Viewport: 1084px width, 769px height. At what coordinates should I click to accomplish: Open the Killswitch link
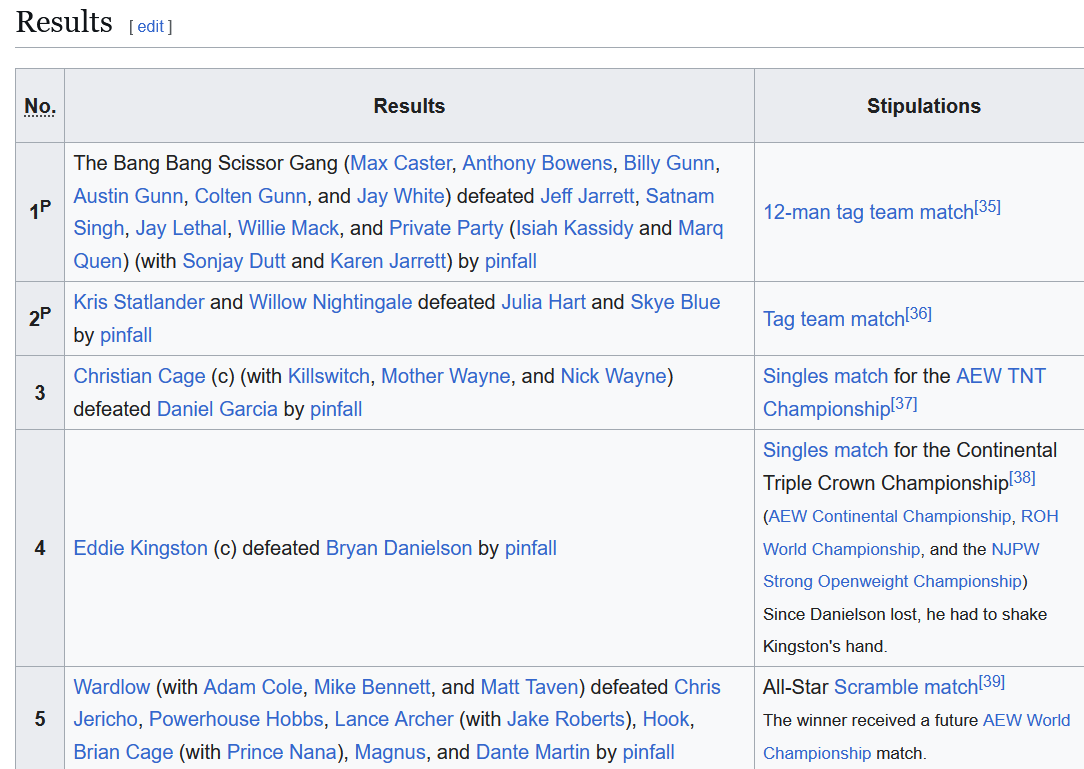[x=328, y=376]
